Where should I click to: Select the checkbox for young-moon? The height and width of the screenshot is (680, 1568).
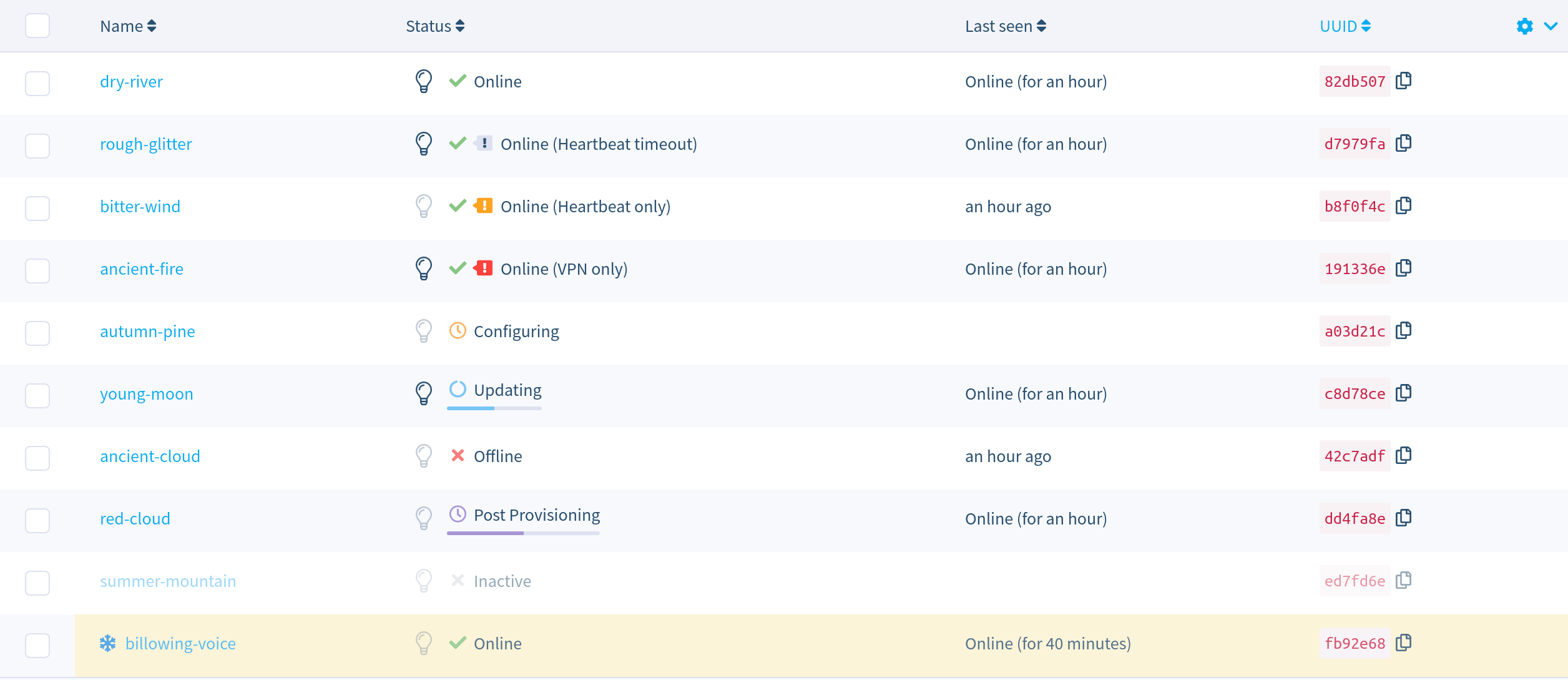click(37, 396)
